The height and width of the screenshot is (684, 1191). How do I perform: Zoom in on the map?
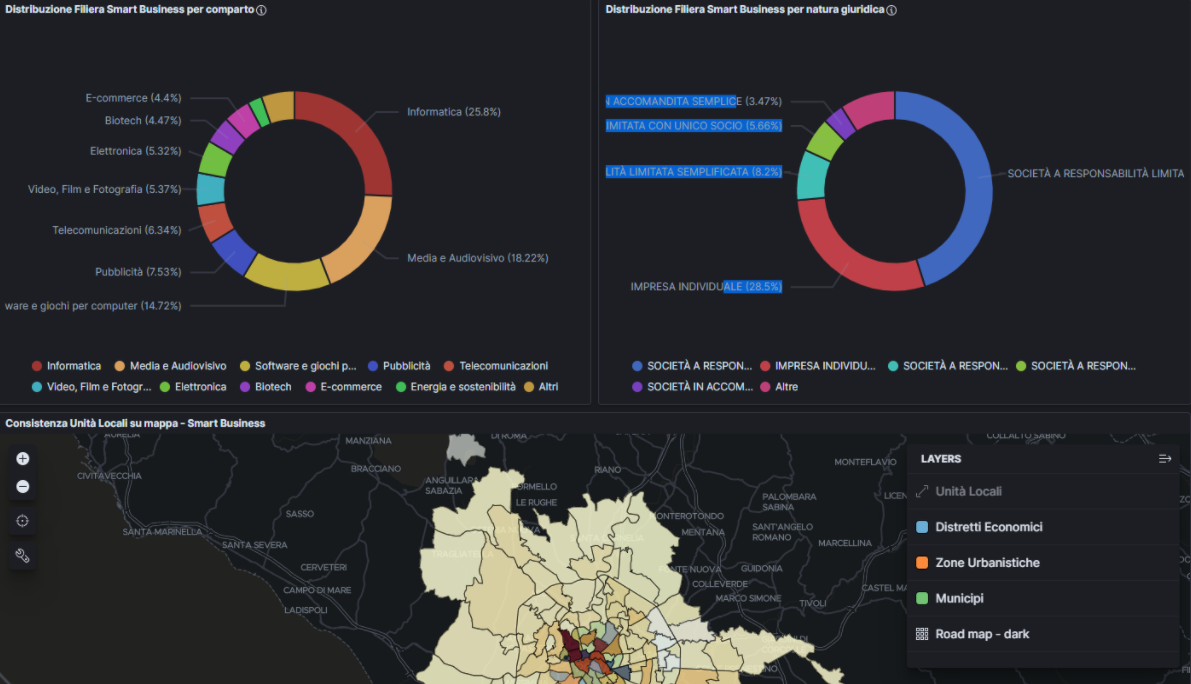[x=22, y=458]
